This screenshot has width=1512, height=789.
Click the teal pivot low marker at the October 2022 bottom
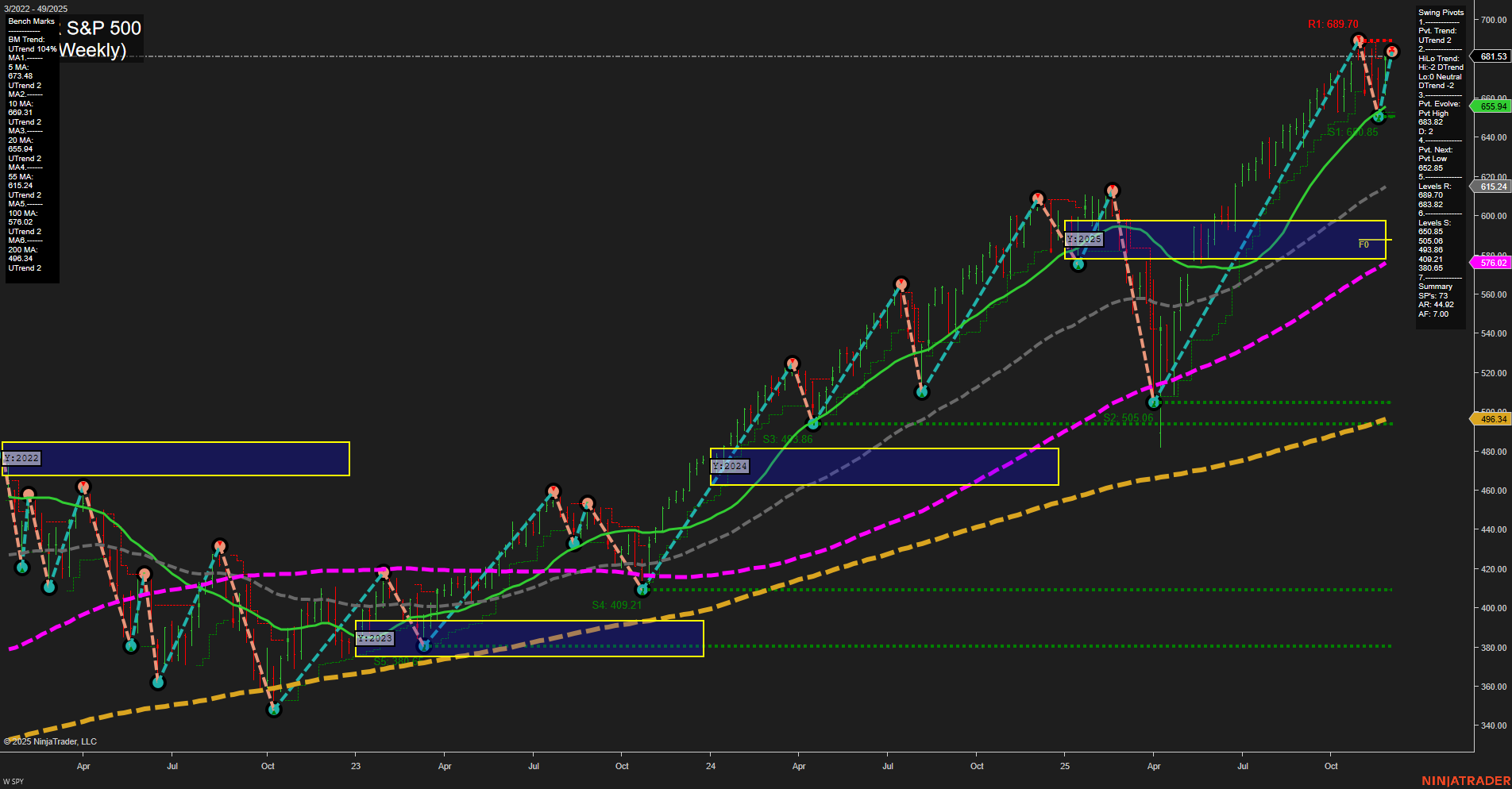click(273, 709)
